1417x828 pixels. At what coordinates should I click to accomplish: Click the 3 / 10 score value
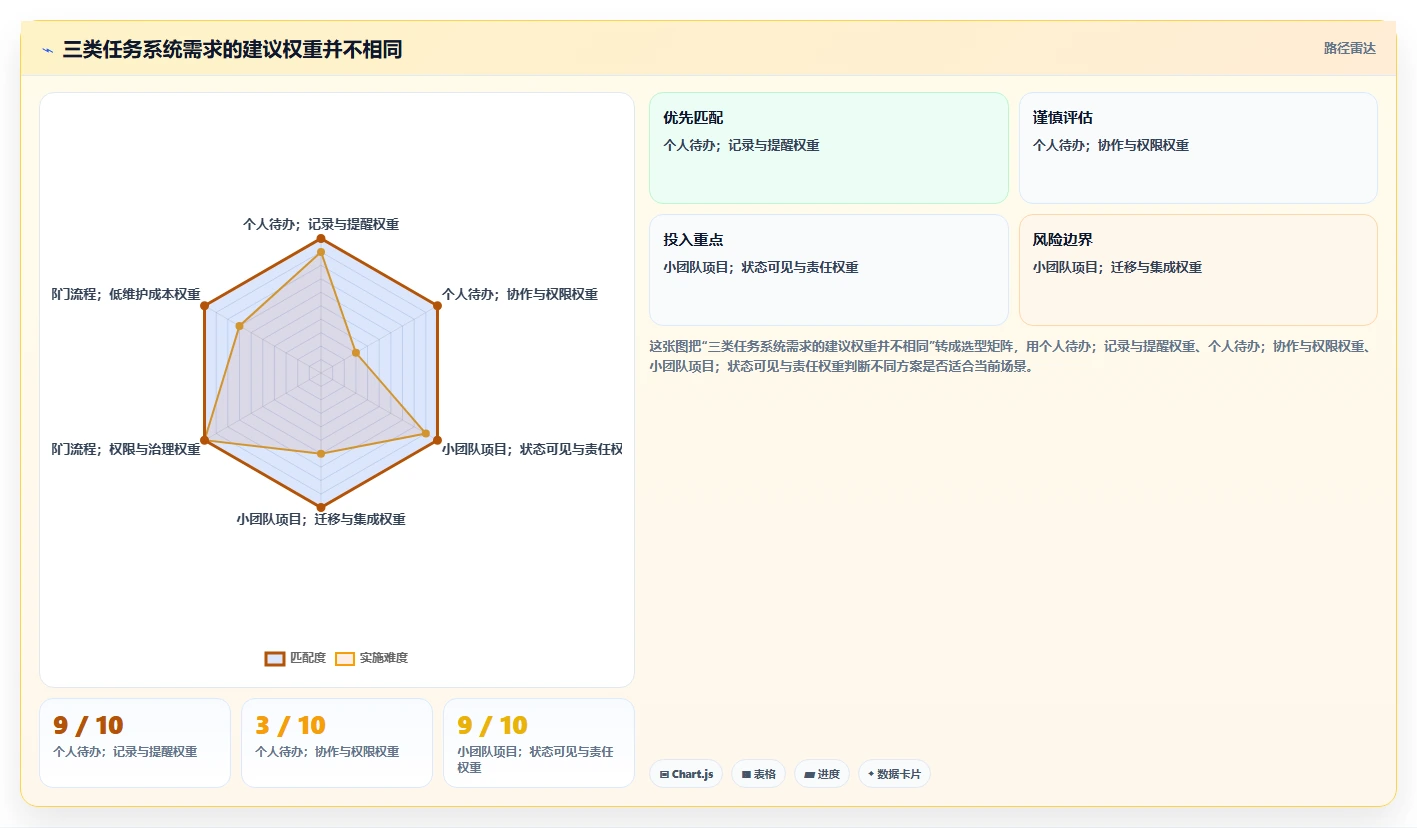[x=290, y=725]
